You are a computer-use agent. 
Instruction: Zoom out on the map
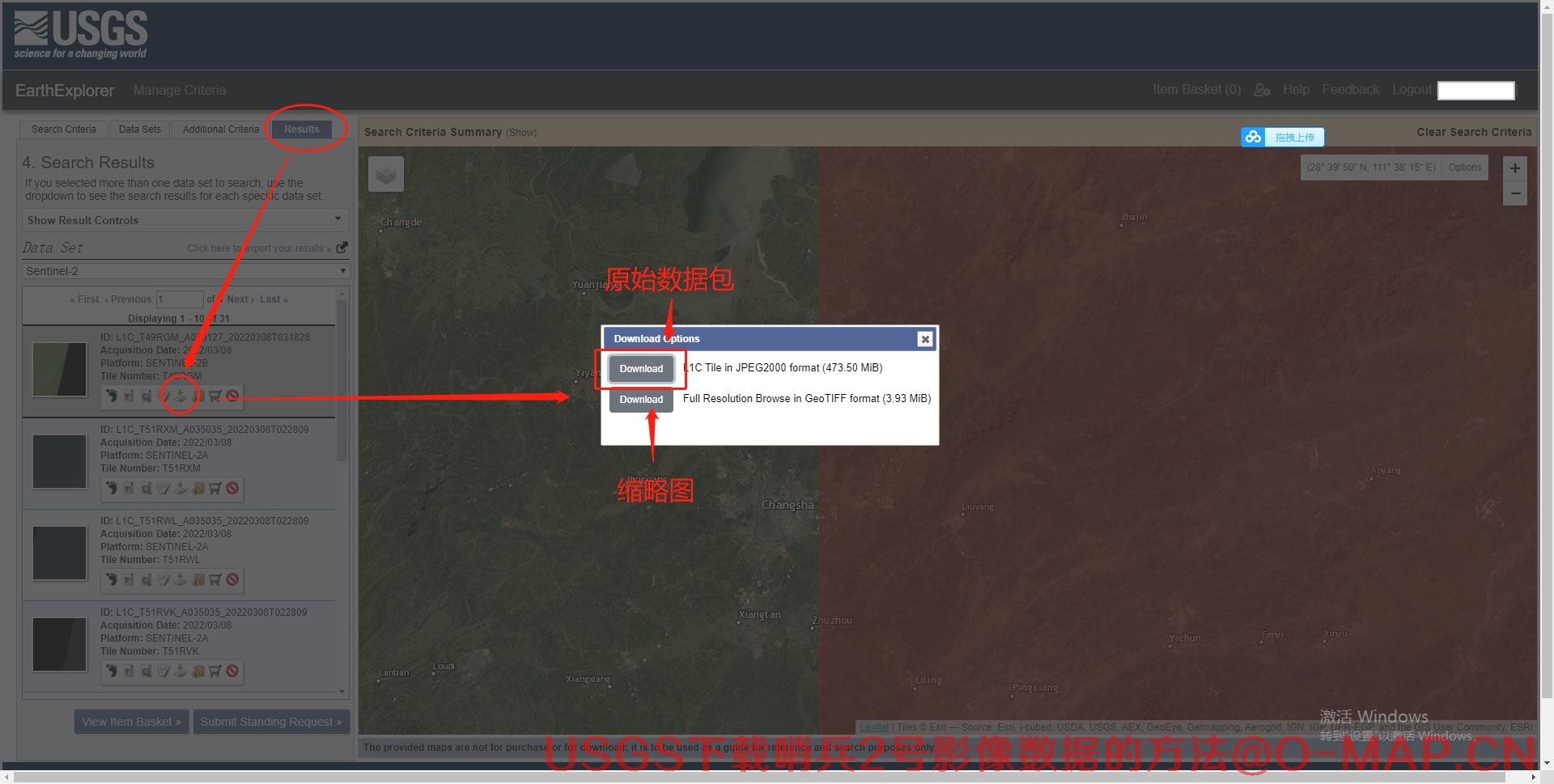click(1514, 194)
